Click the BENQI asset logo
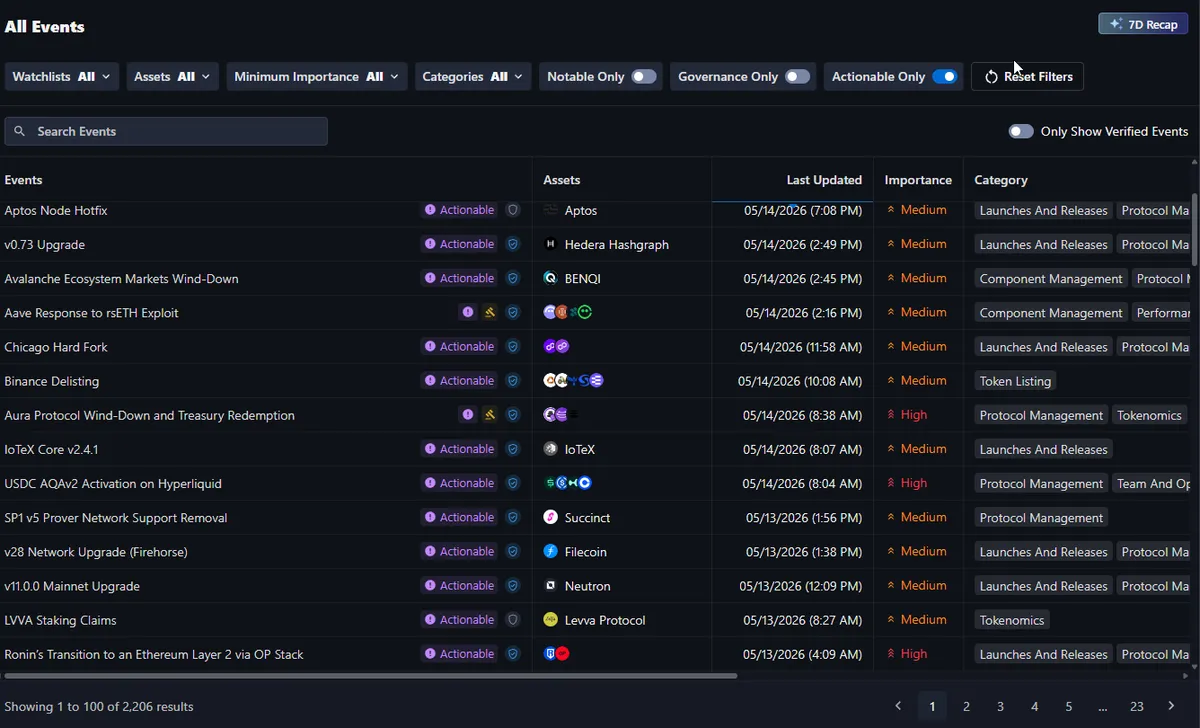 tap(550, 278)
